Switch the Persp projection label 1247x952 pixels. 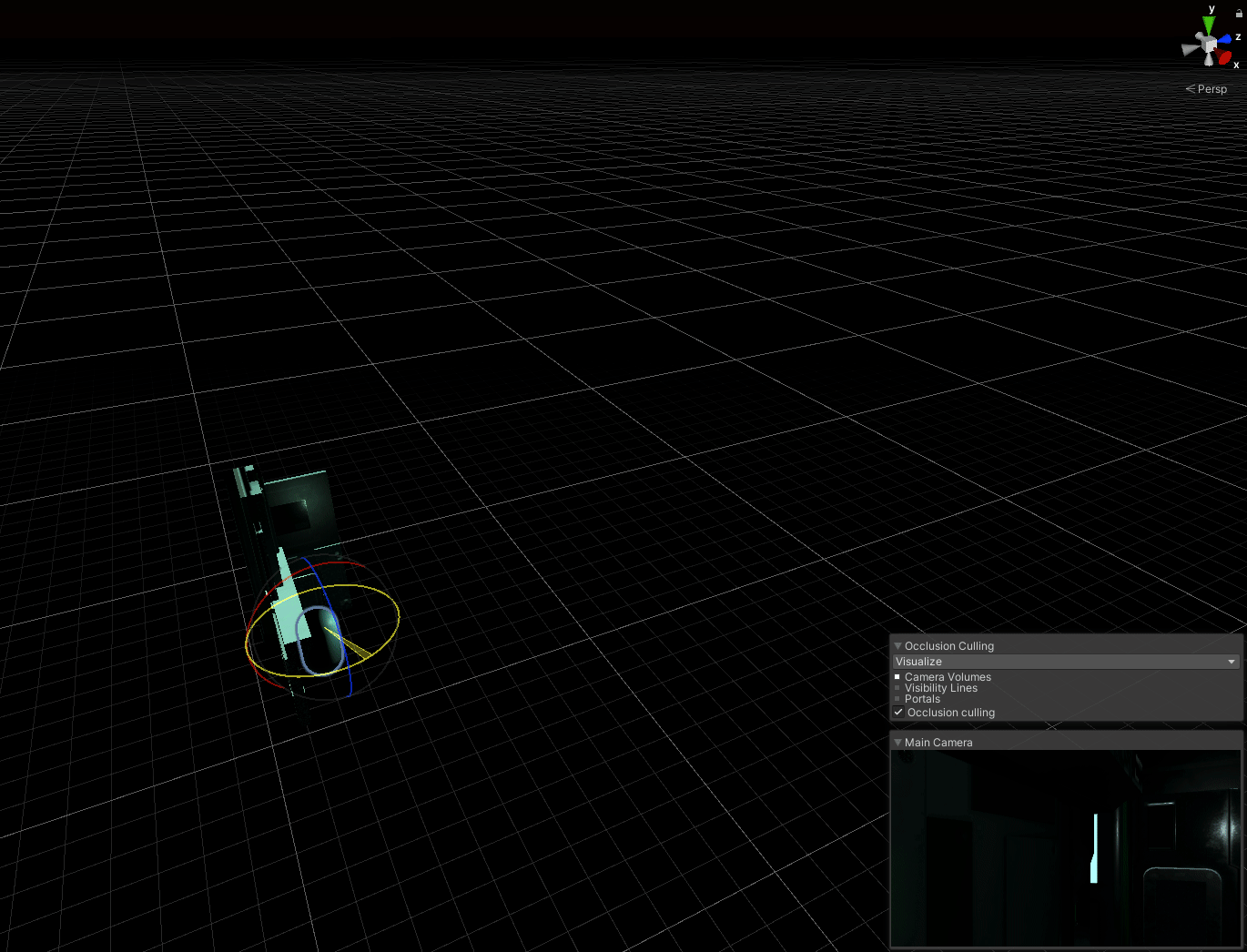[1206, 89]
